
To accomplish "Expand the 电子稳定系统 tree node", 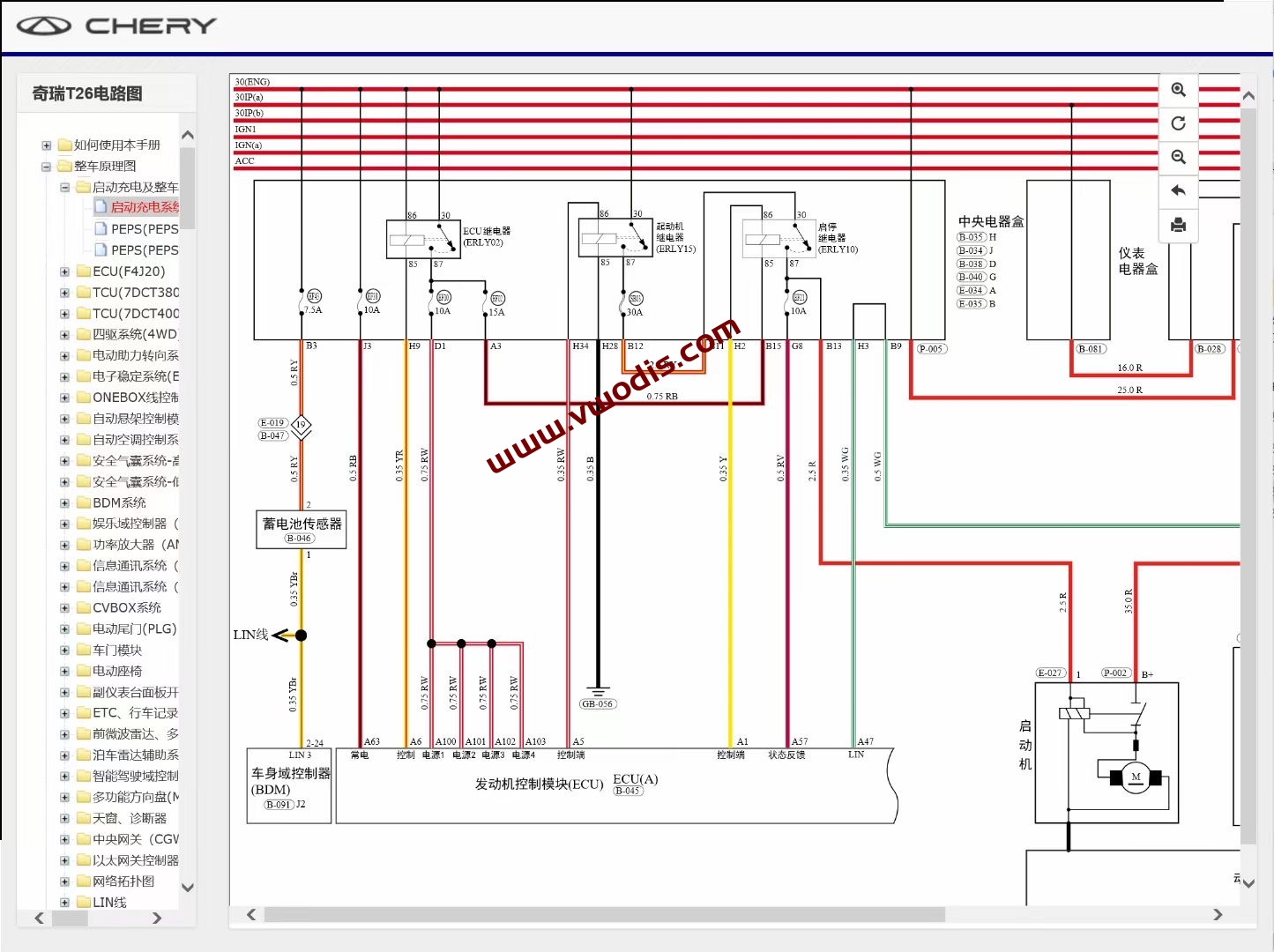I will 64,377.
